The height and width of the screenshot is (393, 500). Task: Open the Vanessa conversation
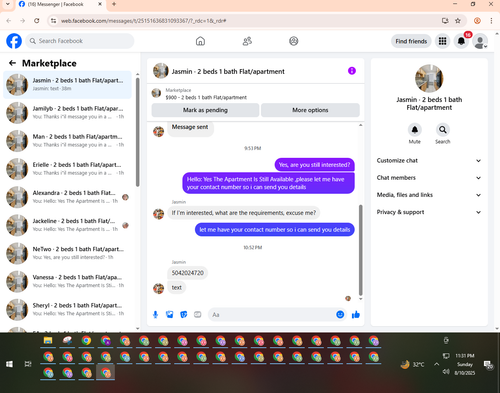(x=67, y=281)
